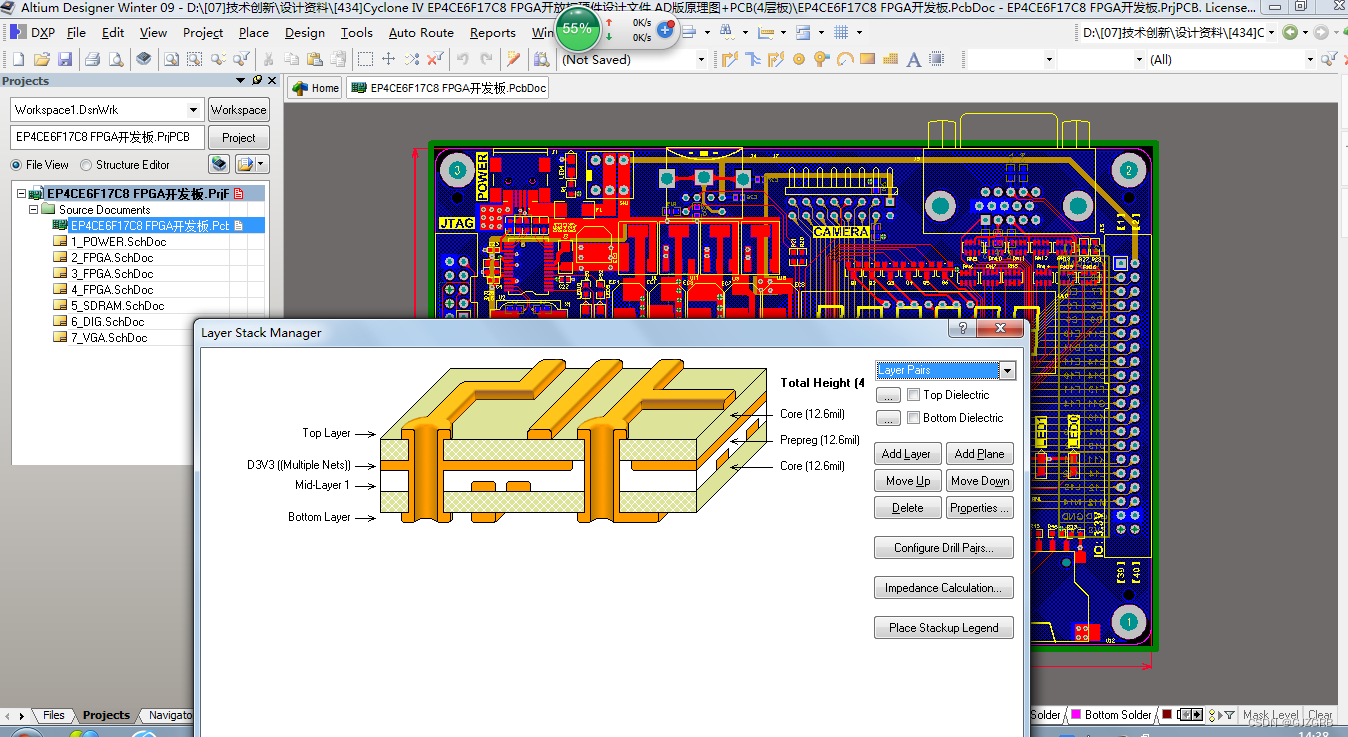
Task: Open the File menu
Action: pyautogui.click(x=76, y=32)
